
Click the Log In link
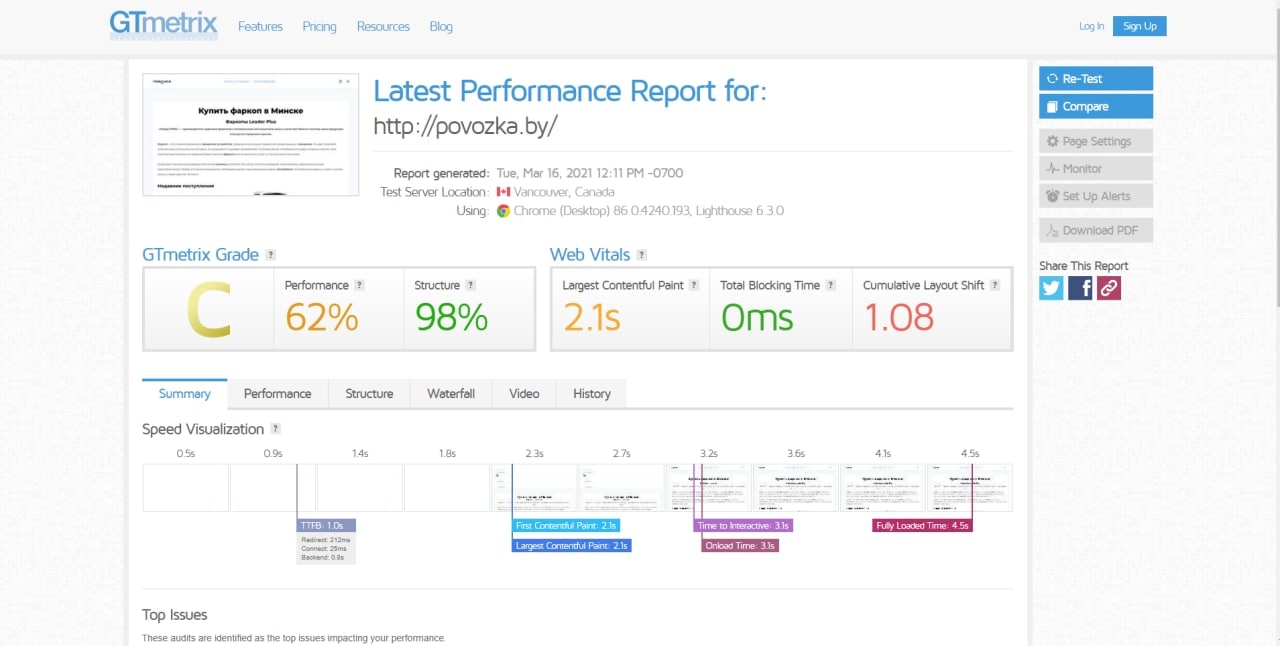tap(1092, 26)
